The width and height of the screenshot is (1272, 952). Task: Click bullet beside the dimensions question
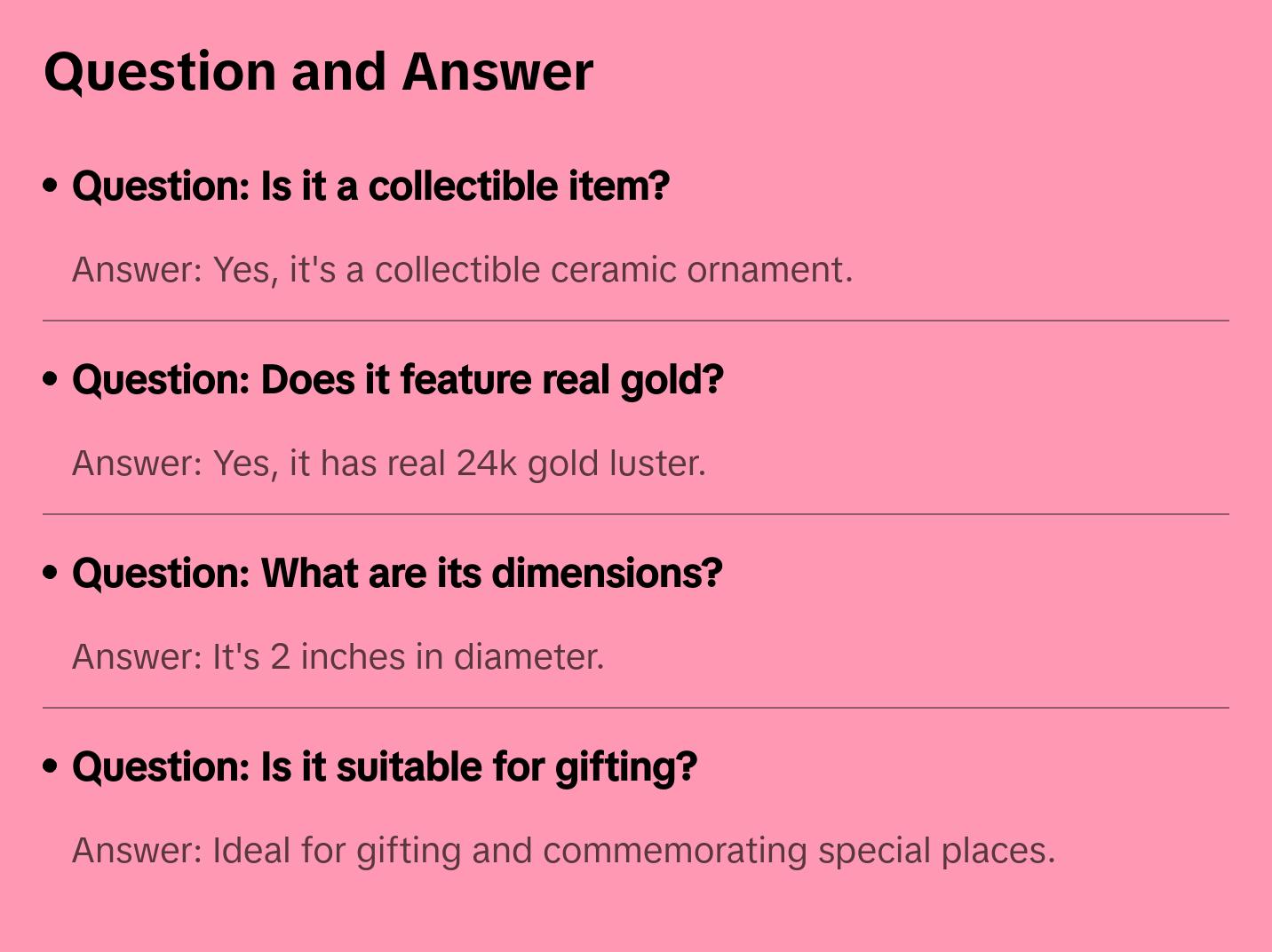[51, 573]
